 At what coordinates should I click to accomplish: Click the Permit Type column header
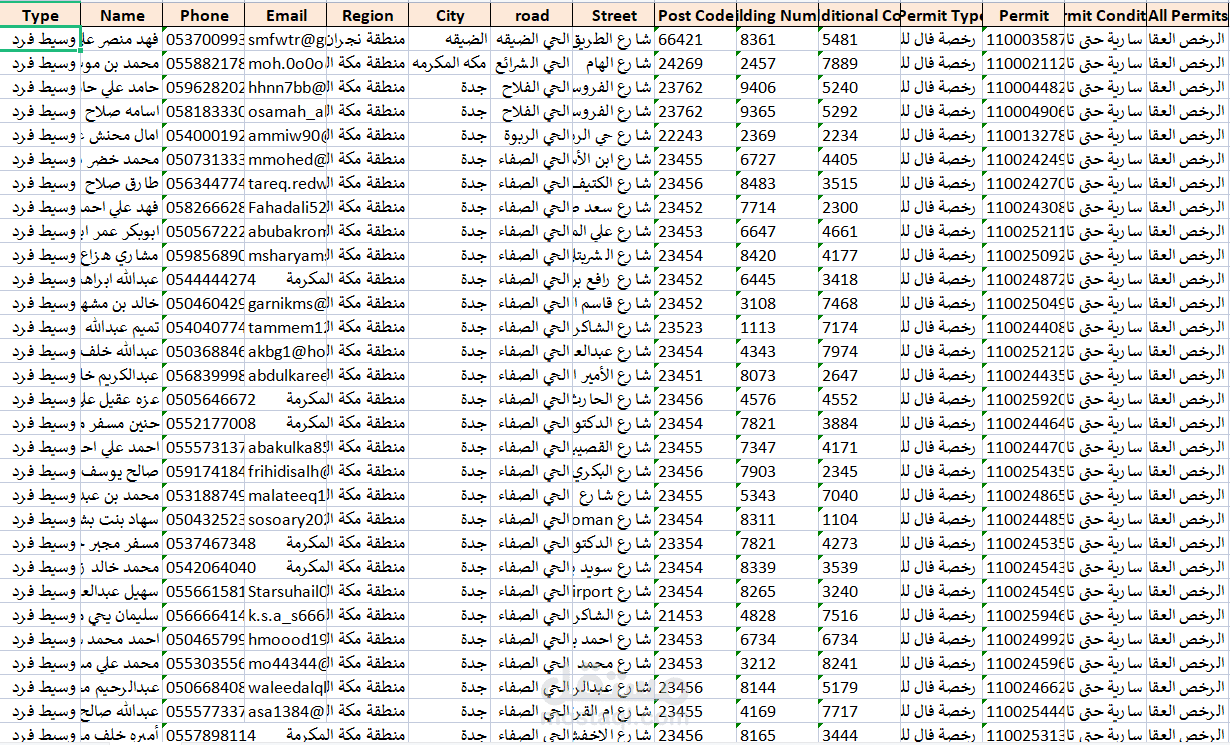pos(942,15)
